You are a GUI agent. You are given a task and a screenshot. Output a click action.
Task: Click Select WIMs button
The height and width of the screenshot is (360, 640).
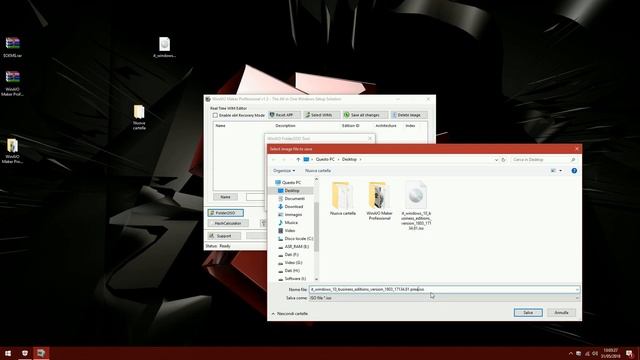tap(321, 115)
